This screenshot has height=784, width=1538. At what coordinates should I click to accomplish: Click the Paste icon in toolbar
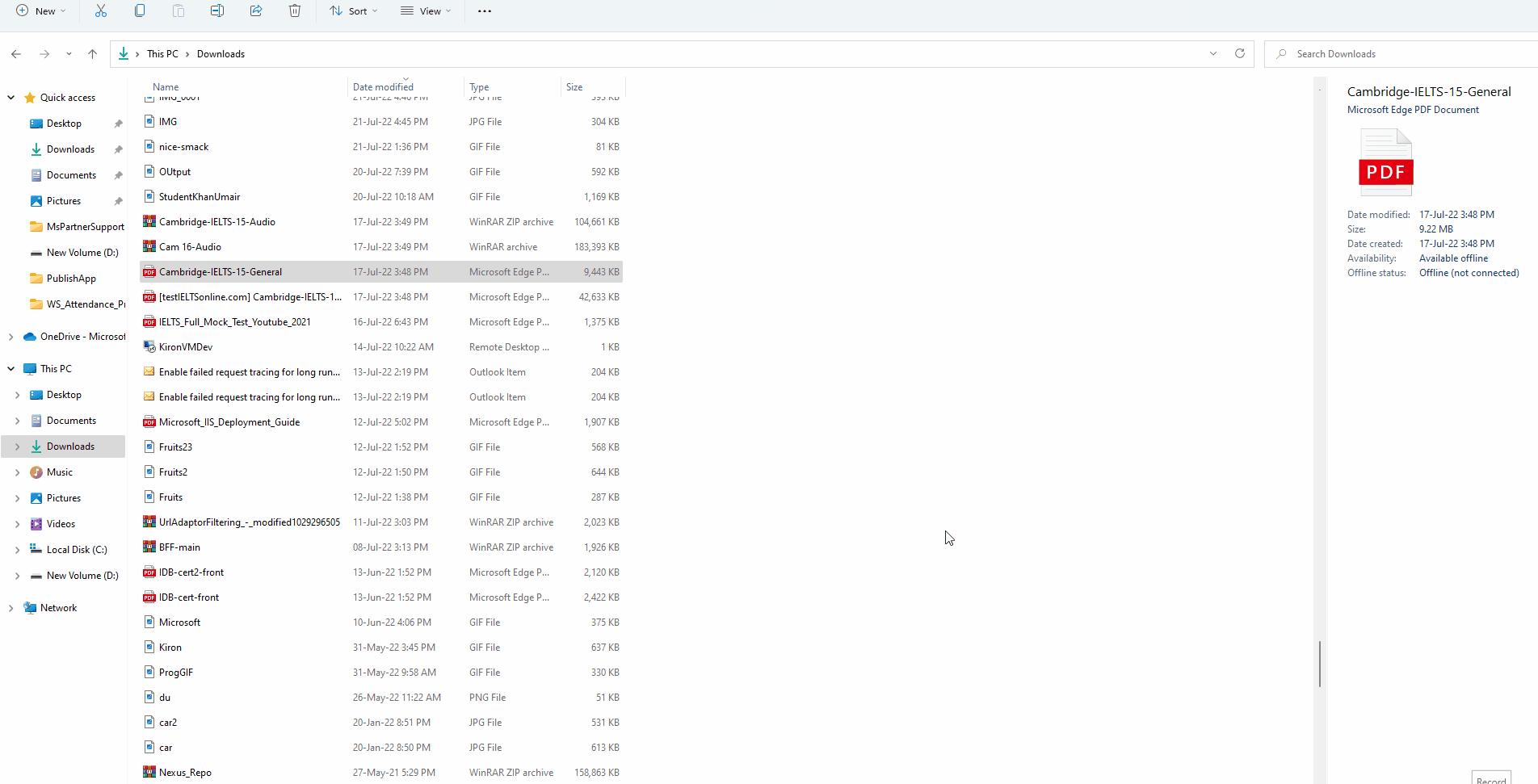pyautogui.click(x=179, y=10)
